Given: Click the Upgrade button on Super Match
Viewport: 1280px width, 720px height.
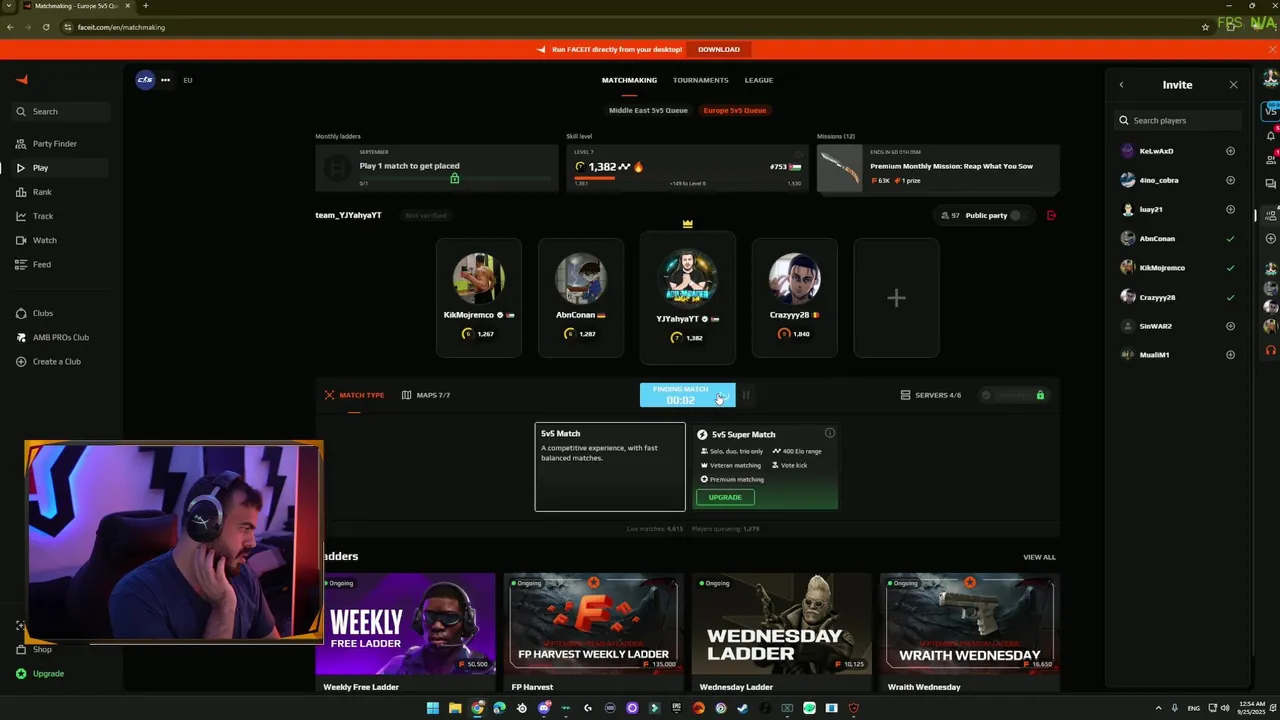Looking at the screenshot, I should (x=725, y=497).
